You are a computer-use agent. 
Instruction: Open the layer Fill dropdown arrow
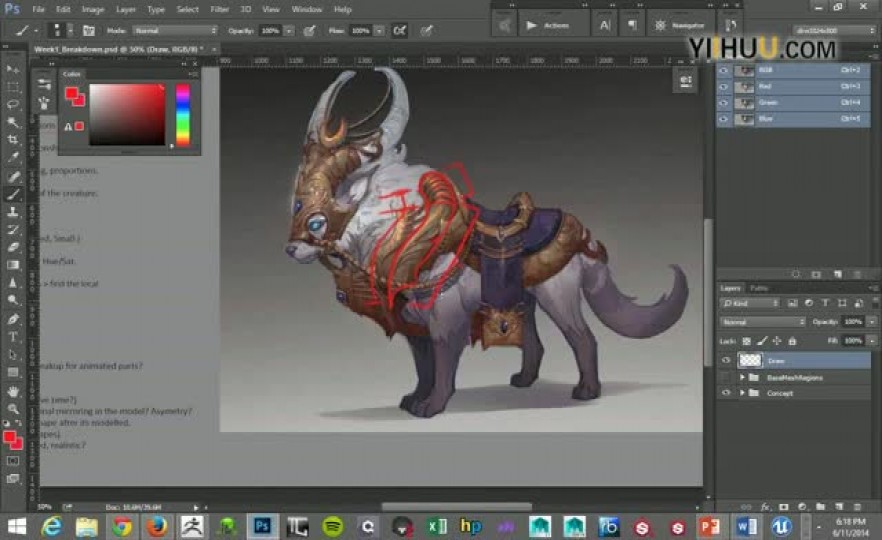(x=872, y=341)
